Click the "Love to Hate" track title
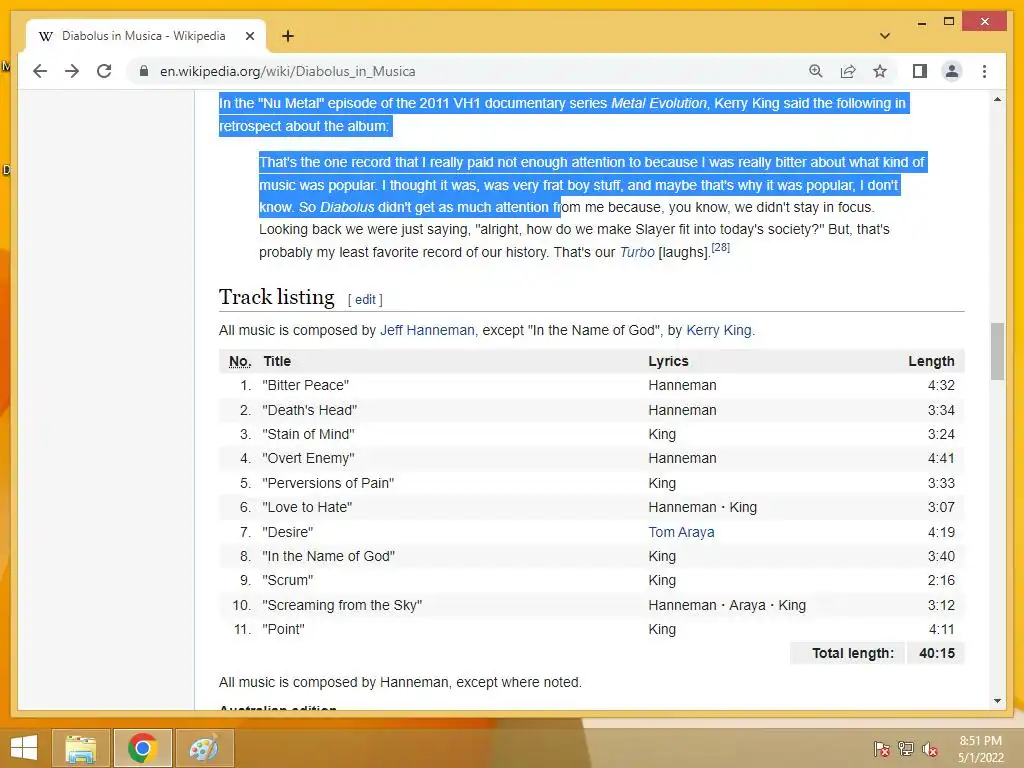1024x768 pixels. (307, 507)
